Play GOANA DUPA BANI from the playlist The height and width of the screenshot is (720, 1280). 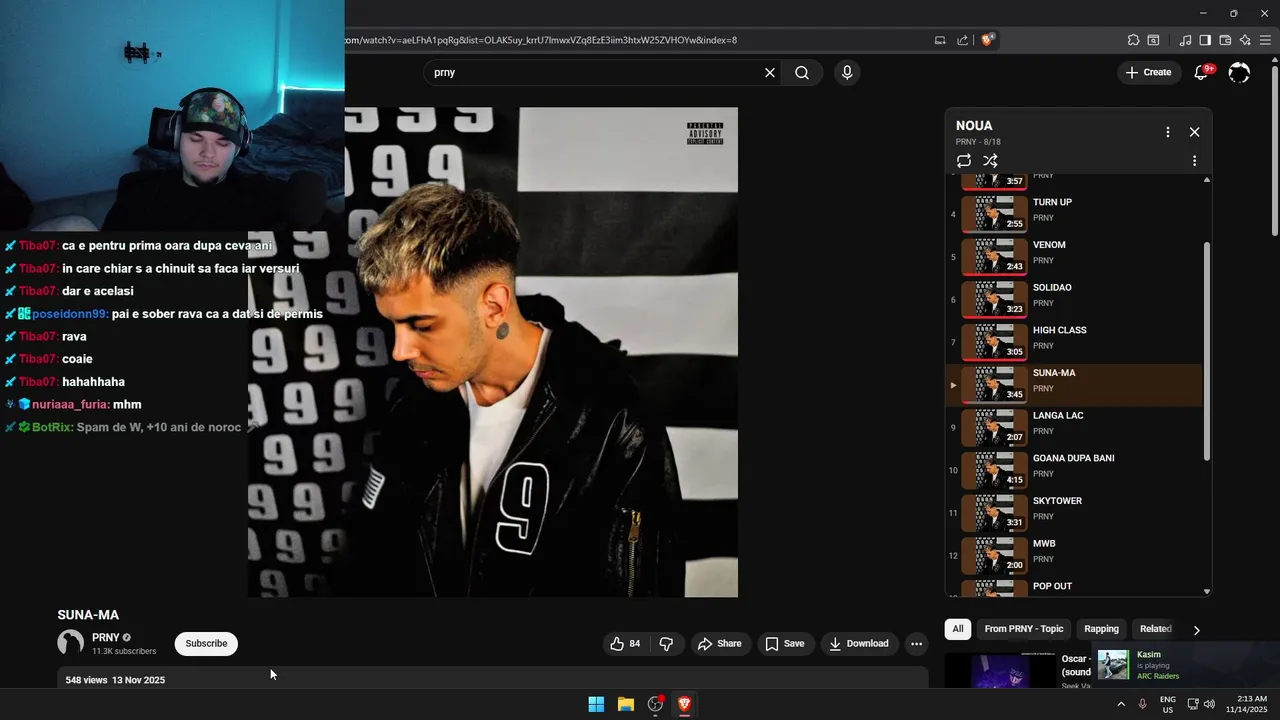pyautogui.click(x=1073, y=469)
